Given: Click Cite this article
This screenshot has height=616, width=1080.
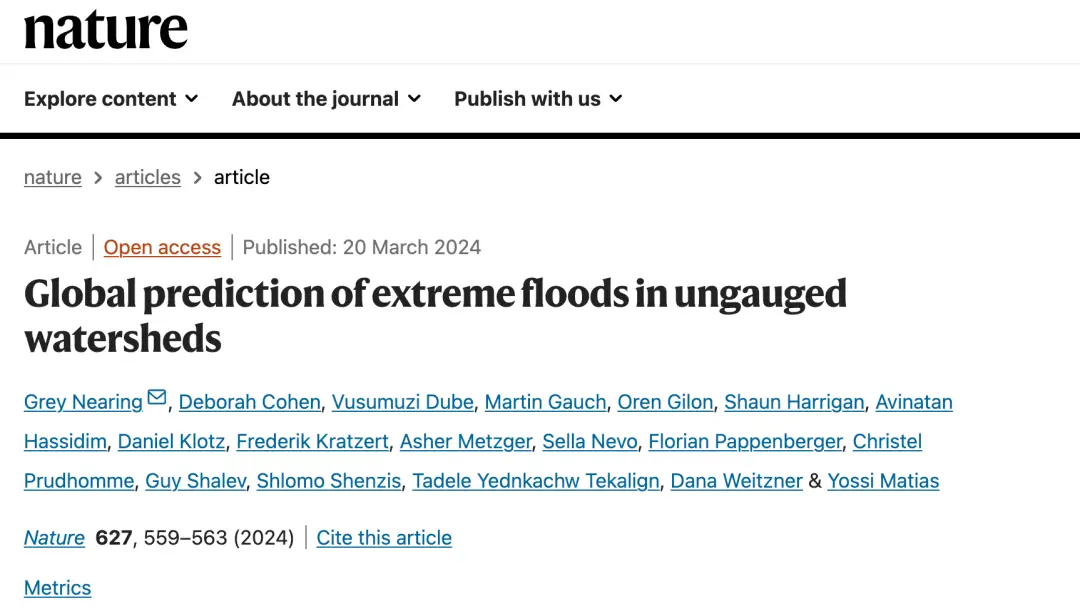Looking at the screenshot, I should (x=384, y=538).
